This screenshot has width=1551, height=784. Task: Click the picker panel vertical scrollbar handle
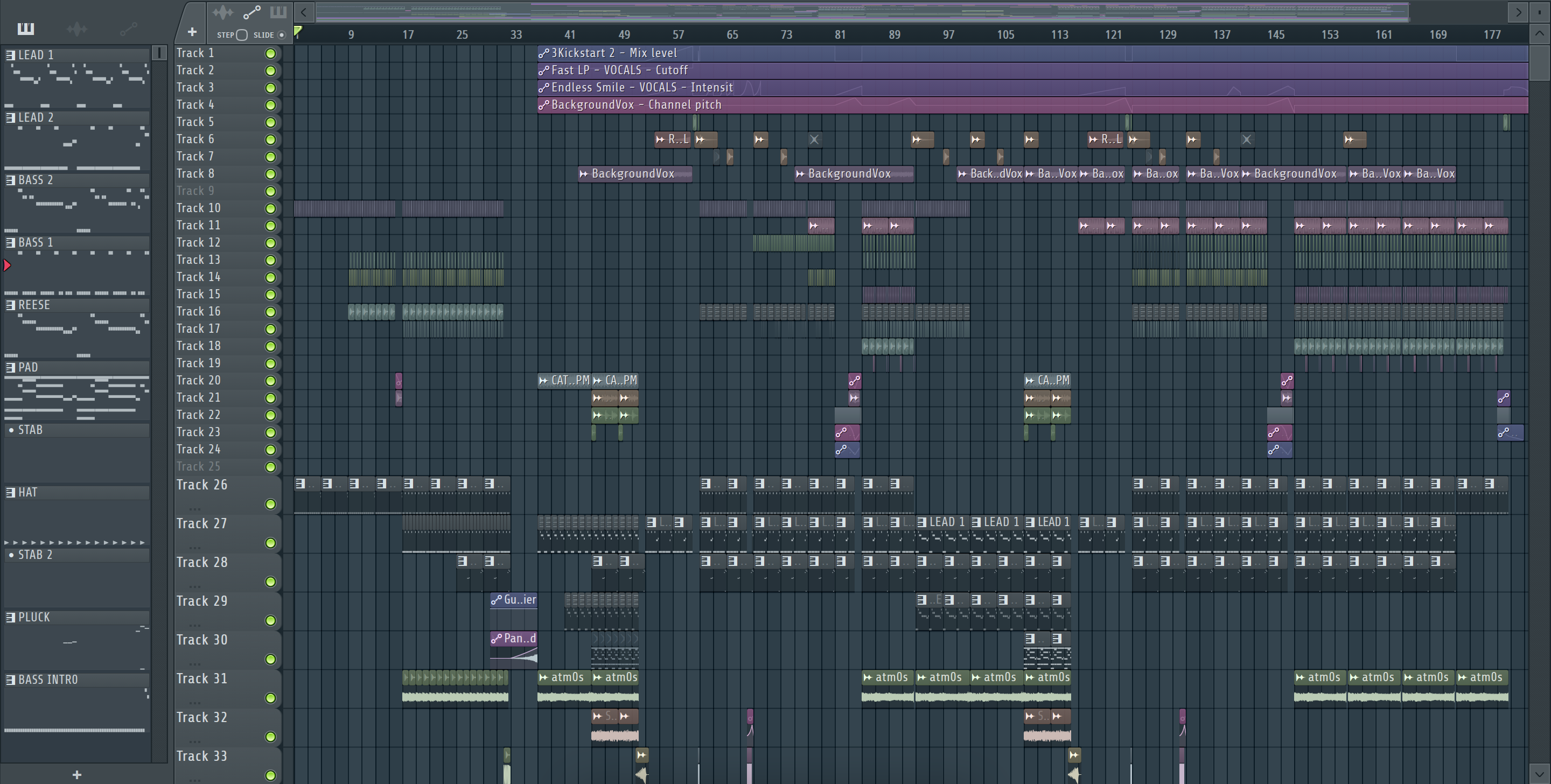click(159, 54)
